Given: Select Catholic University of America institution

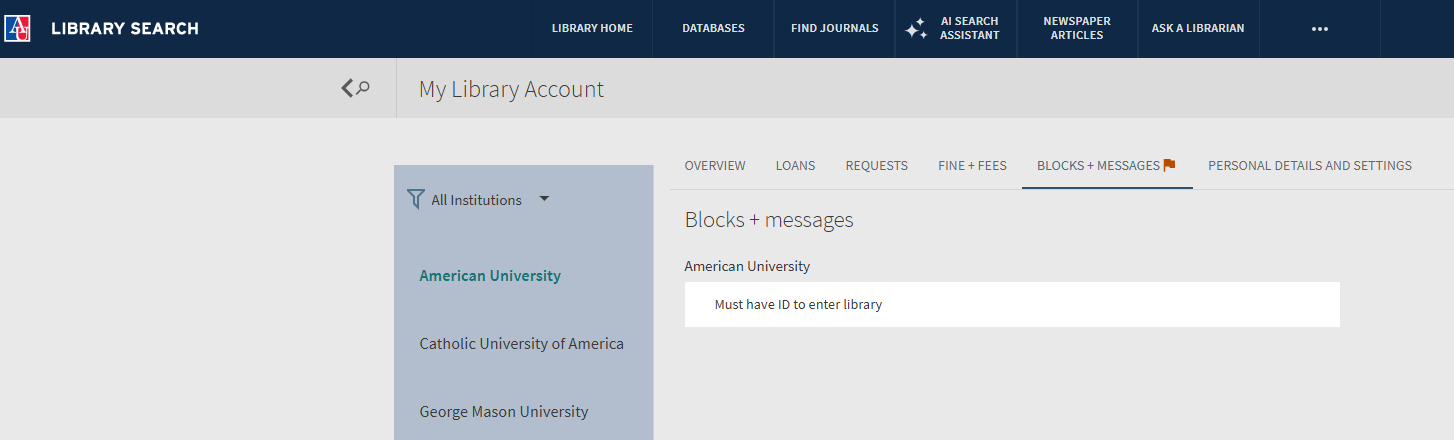Looking at the screenshot, I should (521, 344).
